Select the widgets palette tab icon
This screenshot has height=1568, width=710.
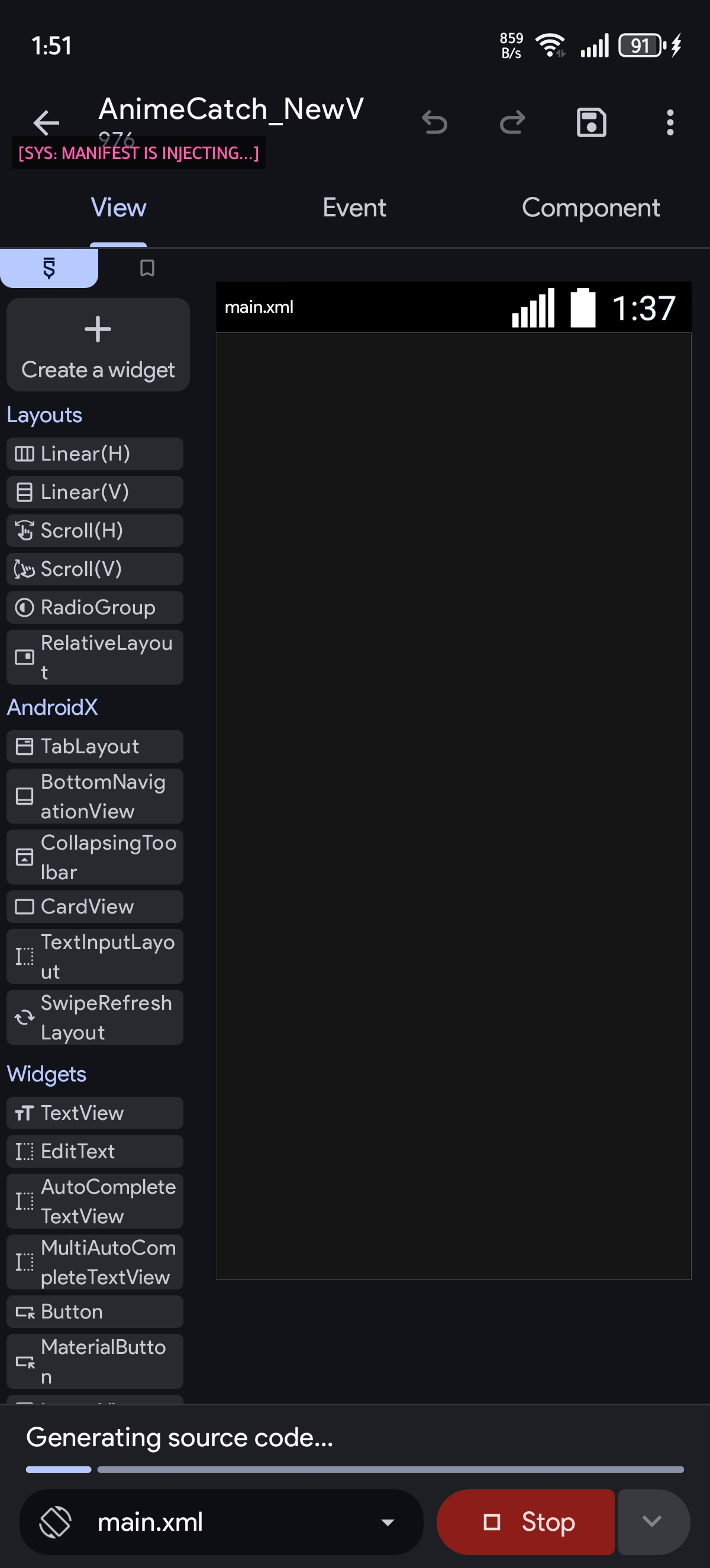(49, 268)
